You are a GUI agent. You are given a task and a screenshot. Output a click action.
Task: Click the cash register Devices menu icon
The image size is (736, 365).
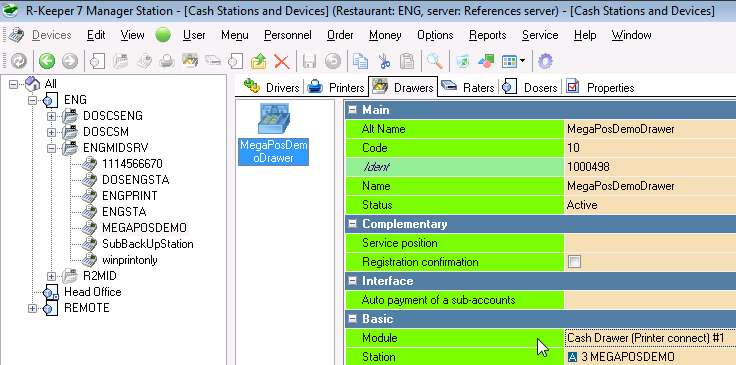click(x=16, y=35)
